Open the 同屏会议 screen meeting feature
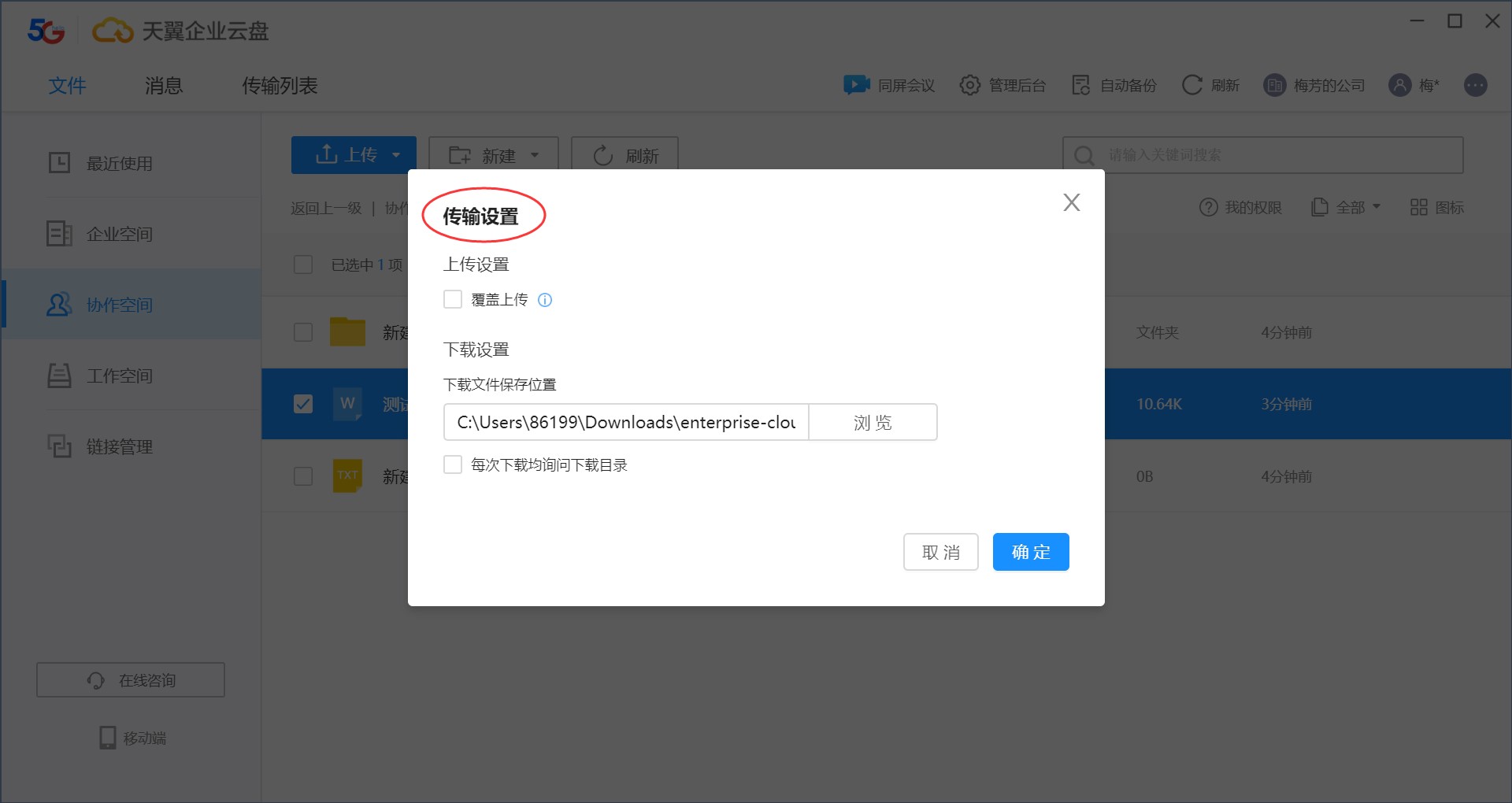Screen dimensions: 1512x803 pyautogui.click(x=888, y=85)
